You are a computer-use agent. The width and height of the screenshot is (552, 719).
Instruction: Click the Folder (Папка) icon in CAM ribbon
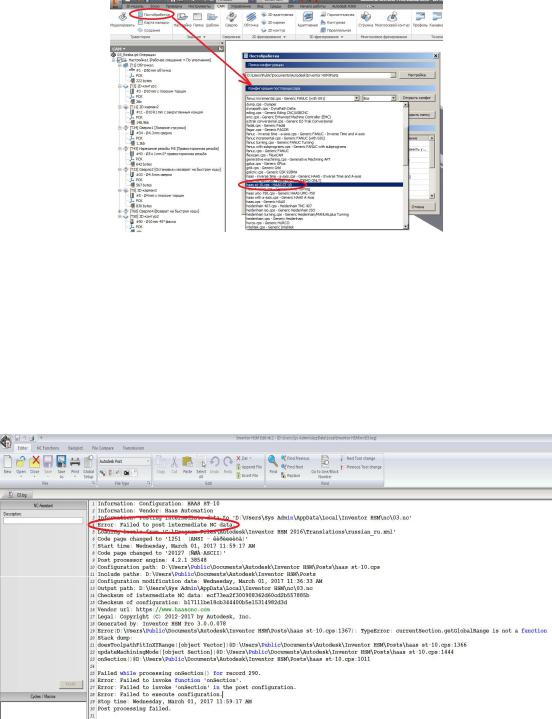(x=198, y=17)
